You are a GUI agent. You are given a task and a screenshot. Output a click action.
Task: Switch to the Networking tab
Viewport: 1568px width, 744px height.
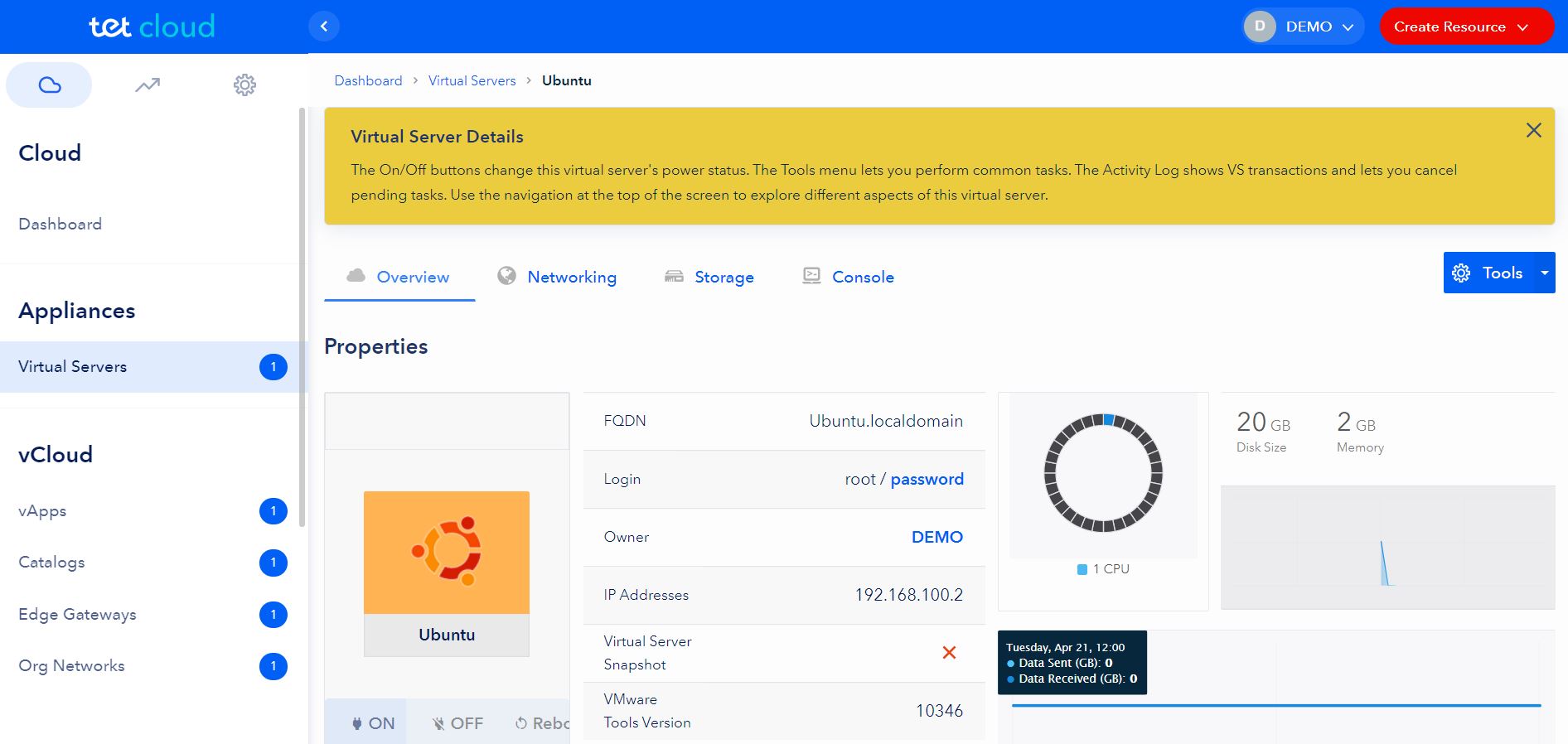point(557,277)
